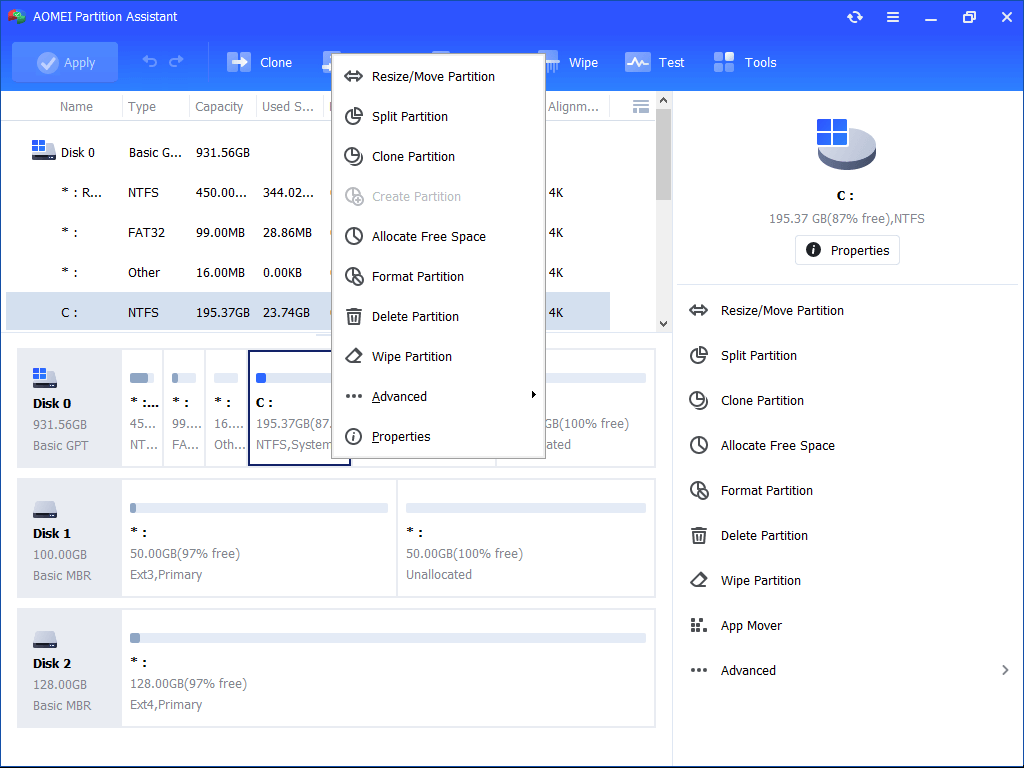
Task: Click the info icon in the context menu
Action: (353, 436)
